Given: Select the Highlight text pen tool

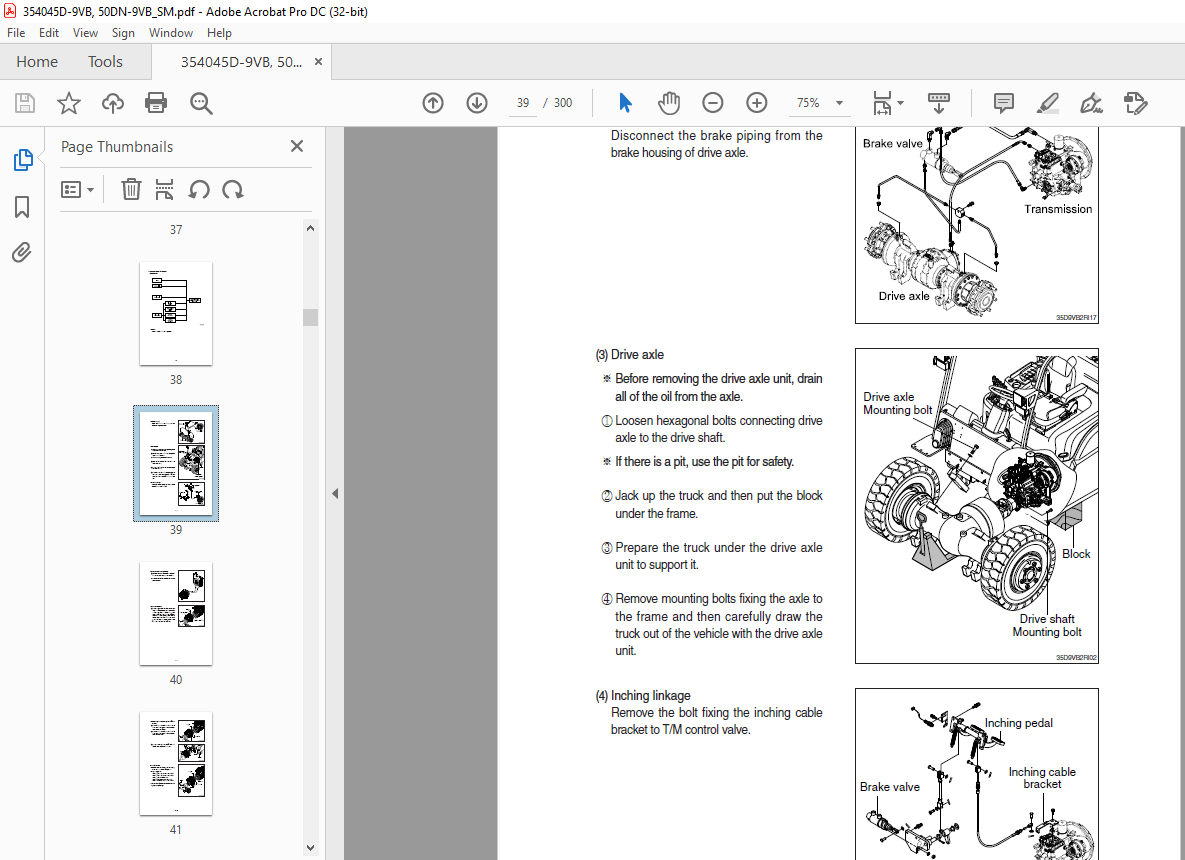Looking at the screenshot, I should (x=1047, y=103).
